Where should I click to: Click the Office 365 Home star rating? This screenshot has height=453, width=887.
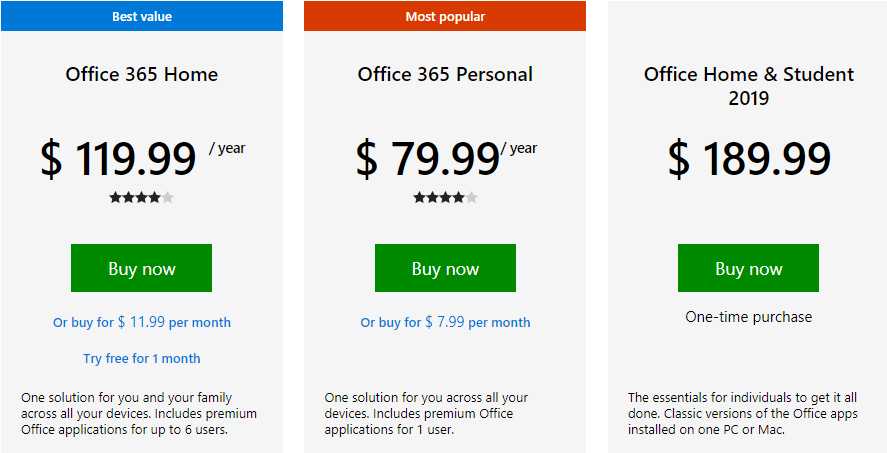[x=141, y=197]
